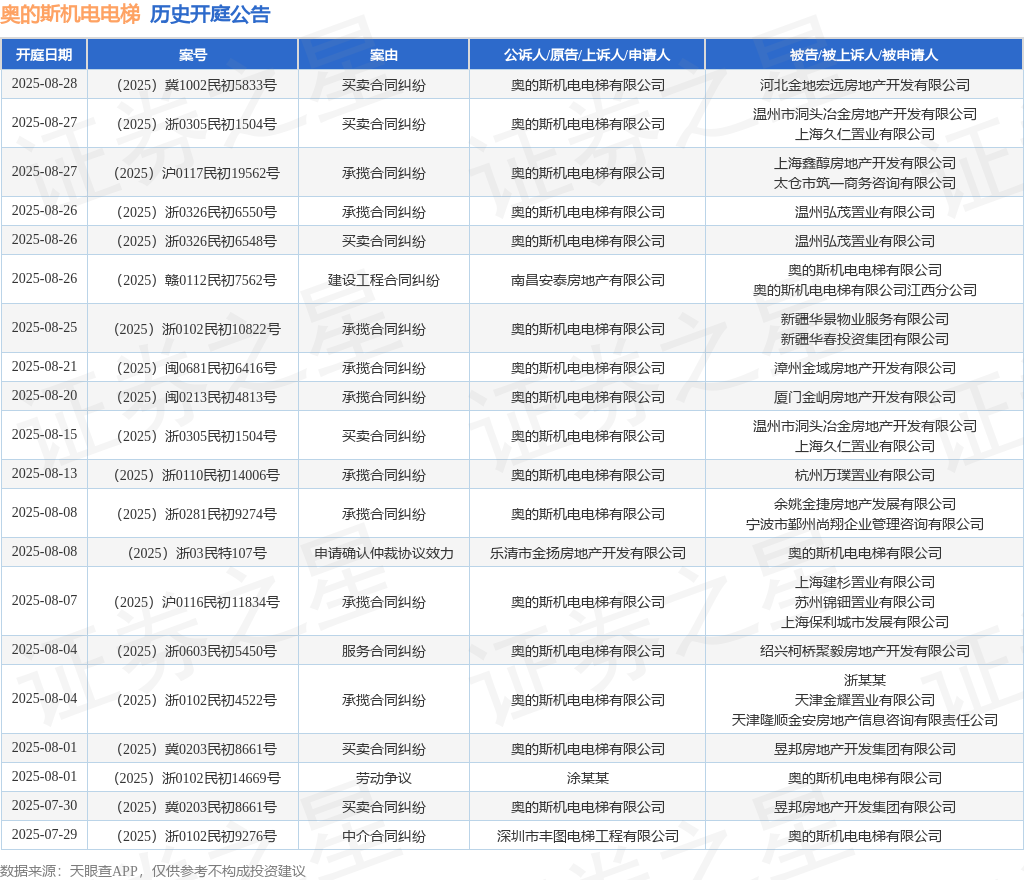This screenshot has height=880, width=1024.
Task: Click defendant 新疆华景物业服务有限公司
Action: tap(865, 319)
